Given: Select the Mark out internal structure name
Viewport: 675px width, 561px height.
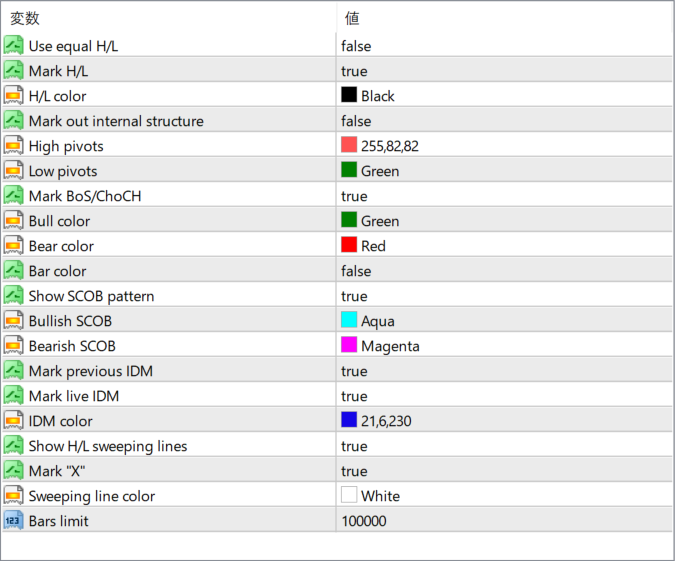Looking at the screenshot, I should tap(116, 121).
